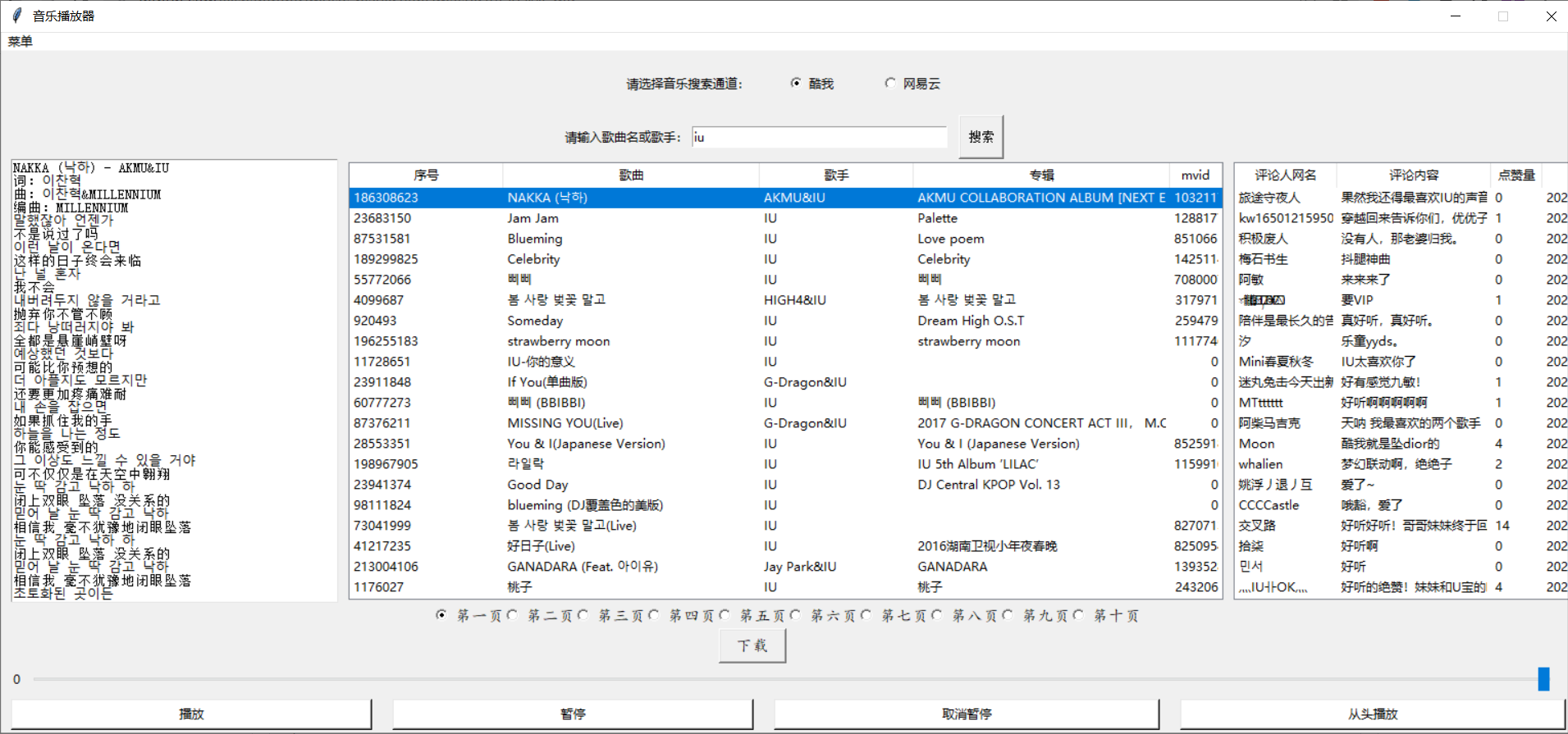Click the 暂停 pause button
The height and width of the screenshot is (734, 1568).
point(573,713)
